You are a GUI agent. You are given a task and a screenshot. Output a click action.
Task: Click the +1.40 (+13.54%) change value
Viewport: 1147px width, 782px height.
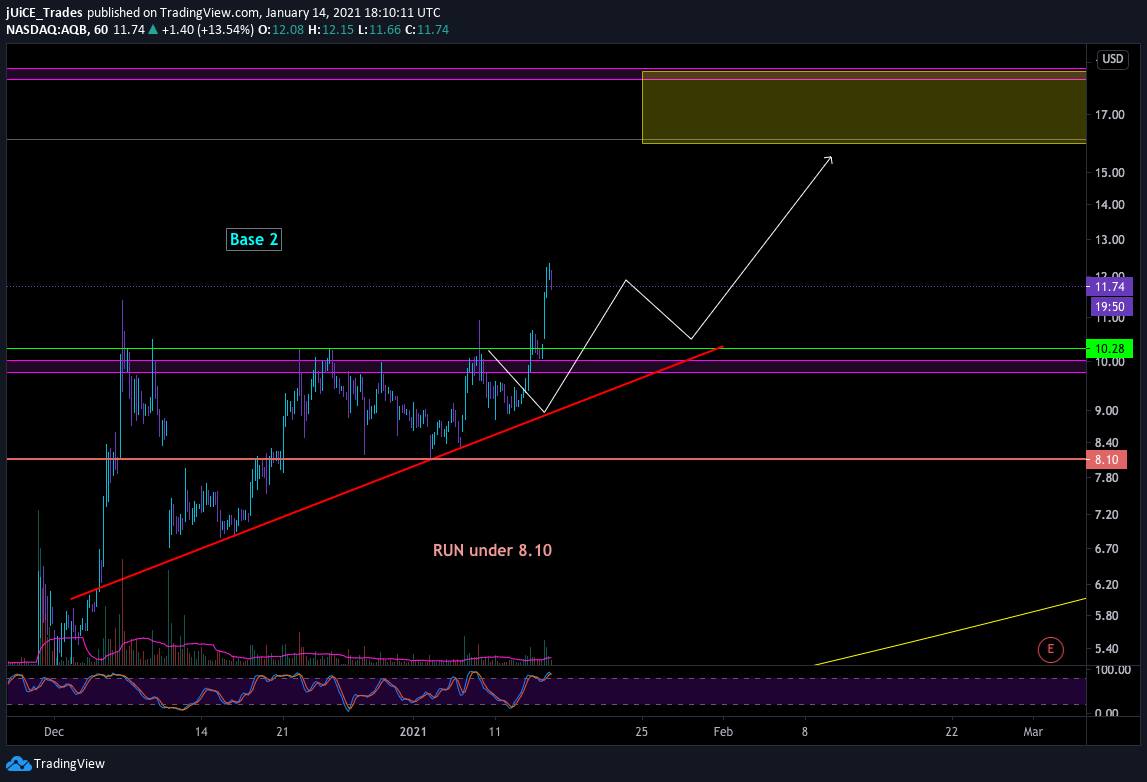[x=208, y=30]
